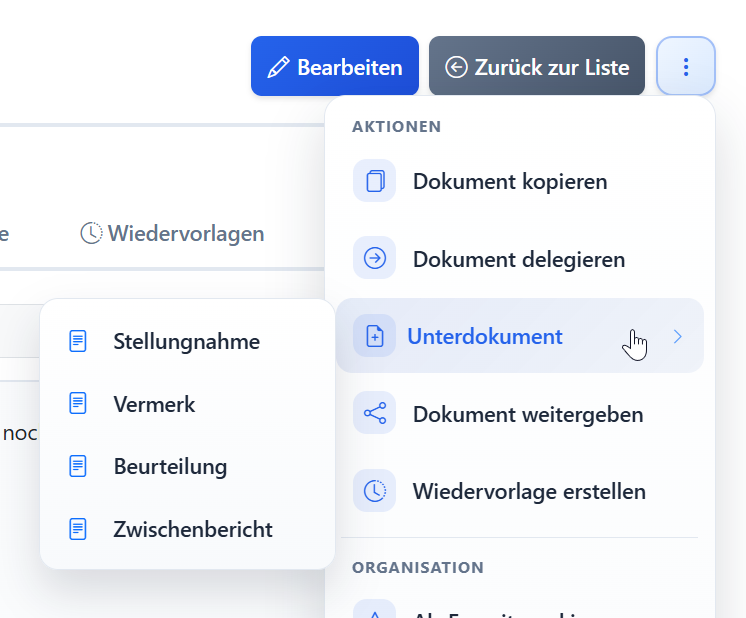Click the arrow-circle icon for Dokument delegieren
The image size is (746, 618).
375,259
